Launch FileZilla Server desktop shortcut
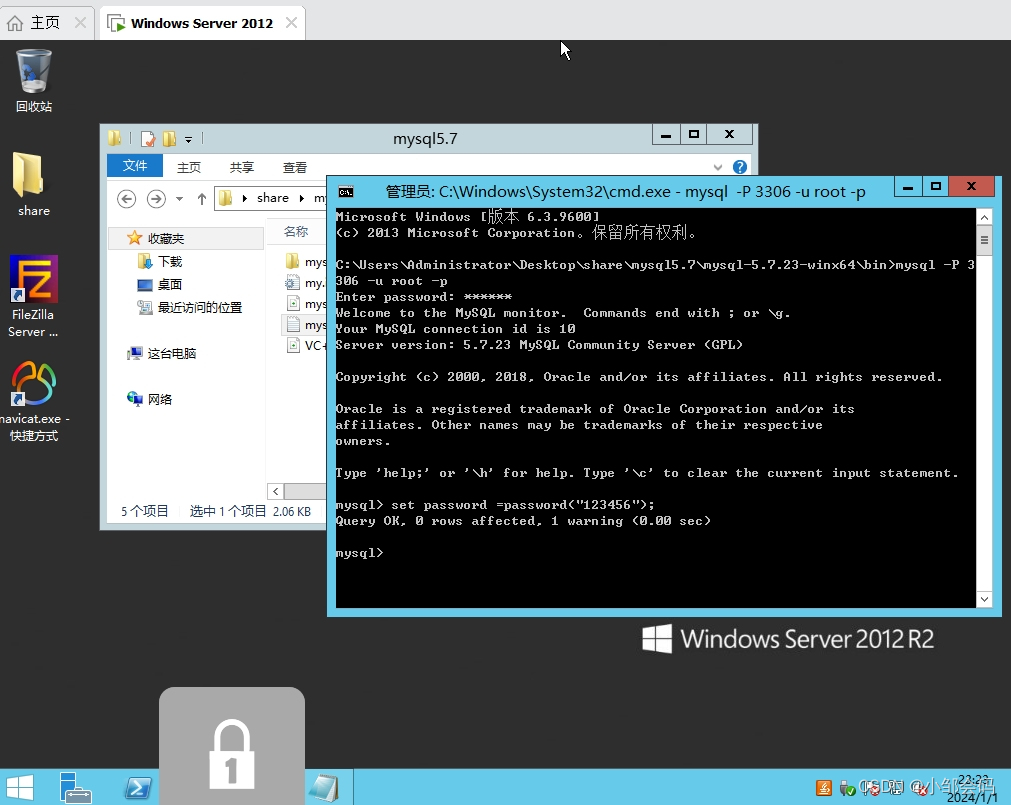Image resolution: width=1011 pixels, height=805 pixels. (x=34, y=296)
